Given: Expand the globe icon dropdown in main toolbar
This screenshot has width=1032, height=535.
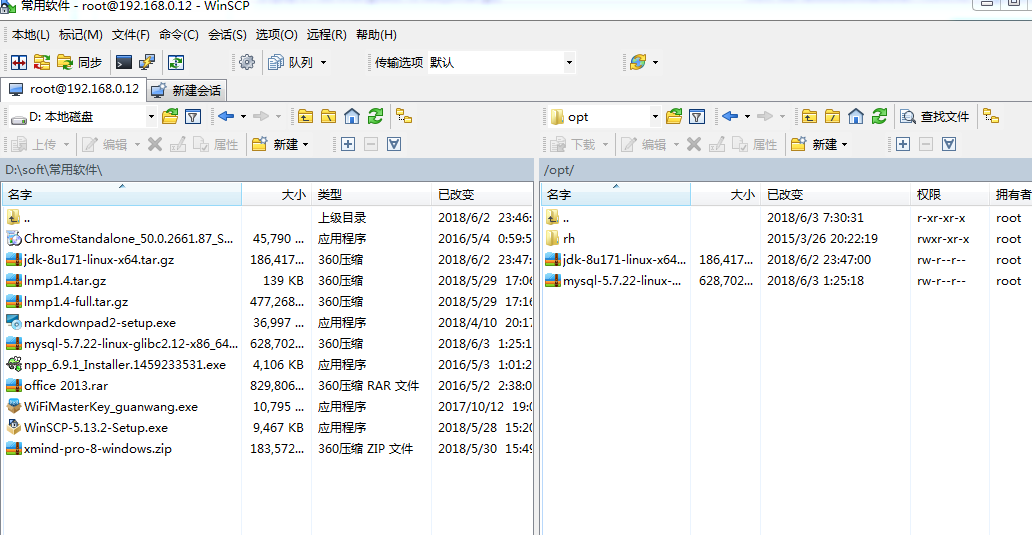Looking at the screenshot, I should click(x=655, y=63).
